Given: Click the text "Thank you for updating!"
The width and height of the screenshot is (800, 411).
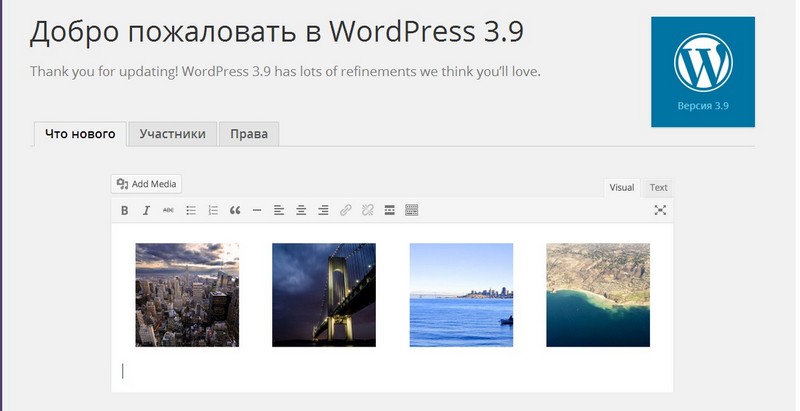Looking at the screenshot, I should tap(104, 71).
